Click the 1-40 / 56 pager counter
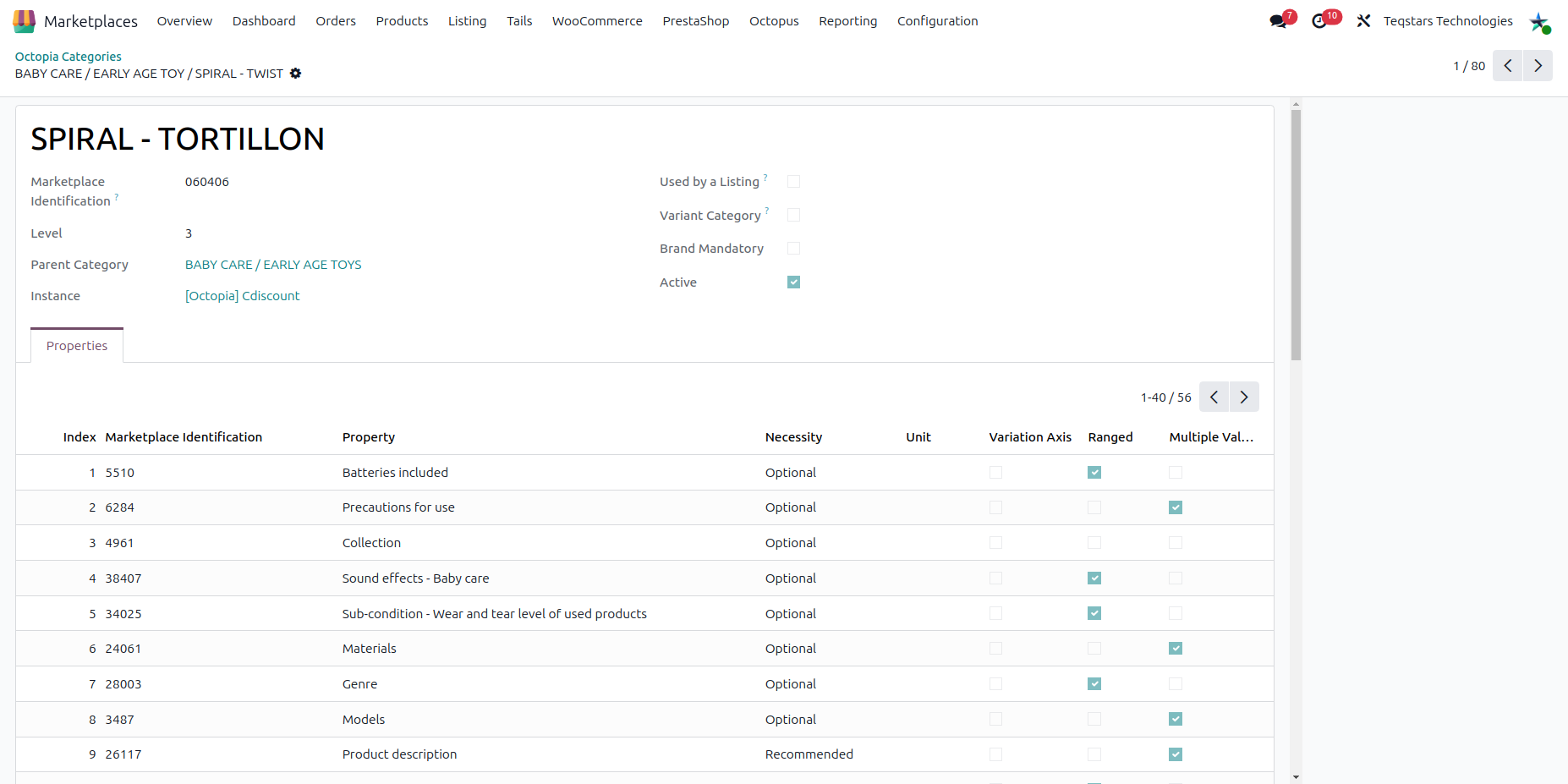 click(x=1165, y=397)
